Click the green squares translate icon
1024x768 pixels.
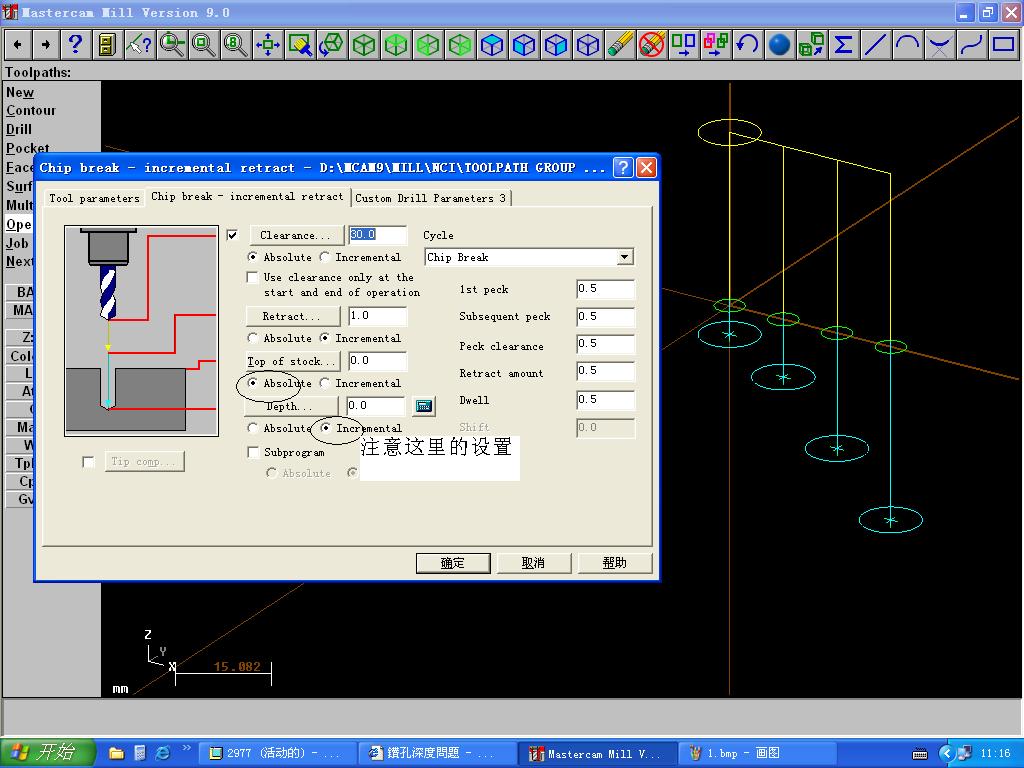pos(683,44)
